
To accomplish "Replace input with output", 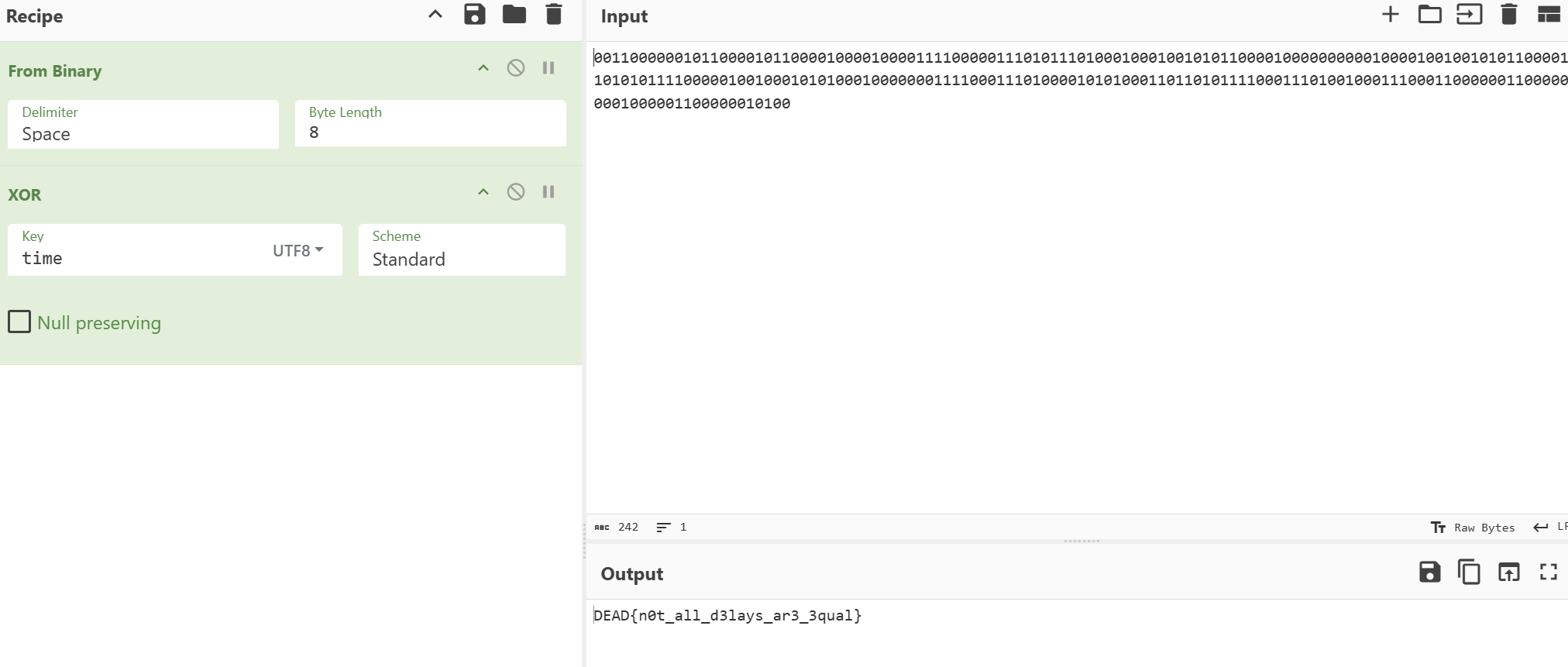I will click(1508, 572).
